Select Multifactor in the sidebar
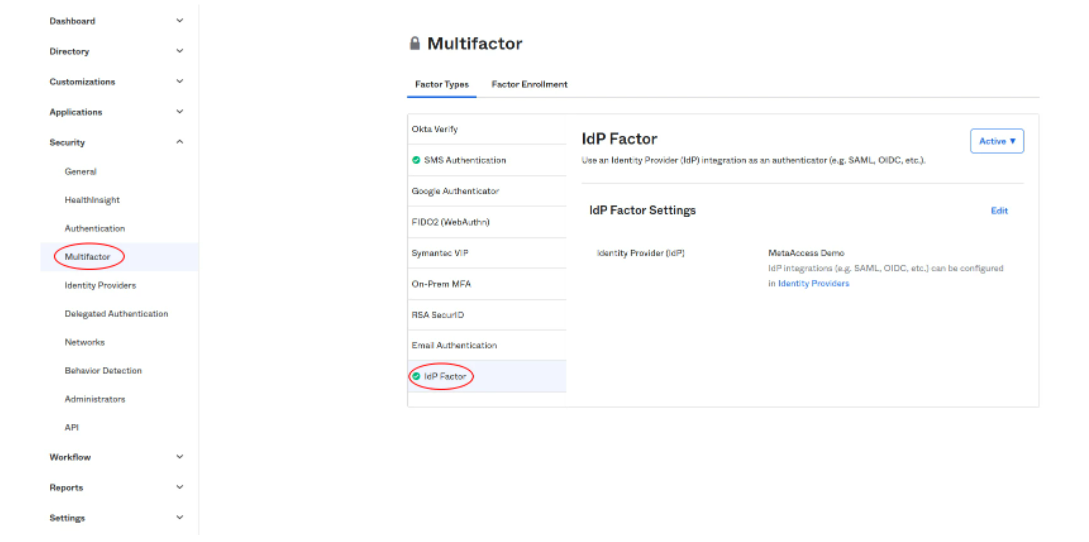This screenshot has height=542, width=1089. pos(88,257)
